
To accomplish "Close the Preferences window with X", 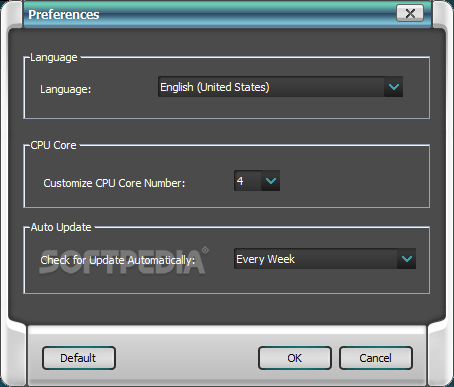I will click(410, 14).
